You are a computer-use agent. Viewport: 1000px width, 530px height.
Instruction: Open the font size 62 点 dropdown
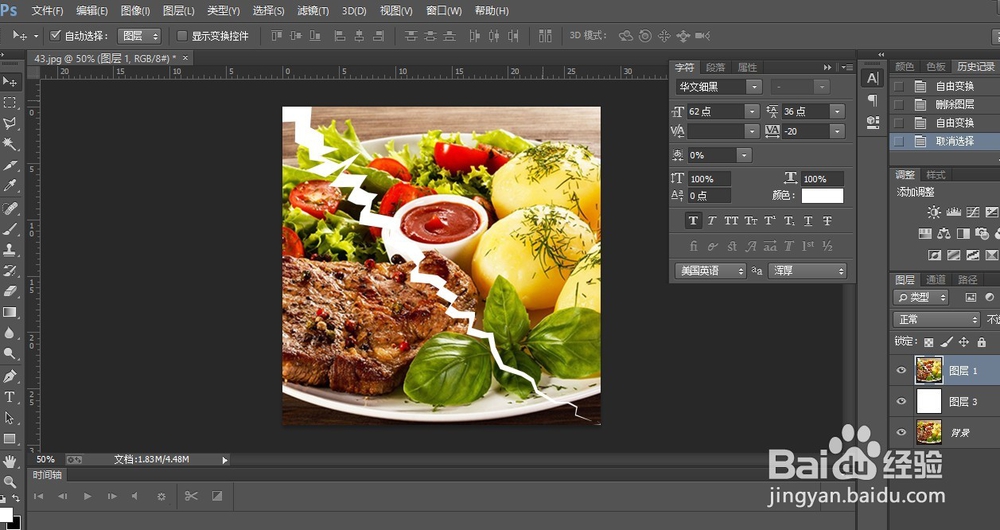(752, 112)
